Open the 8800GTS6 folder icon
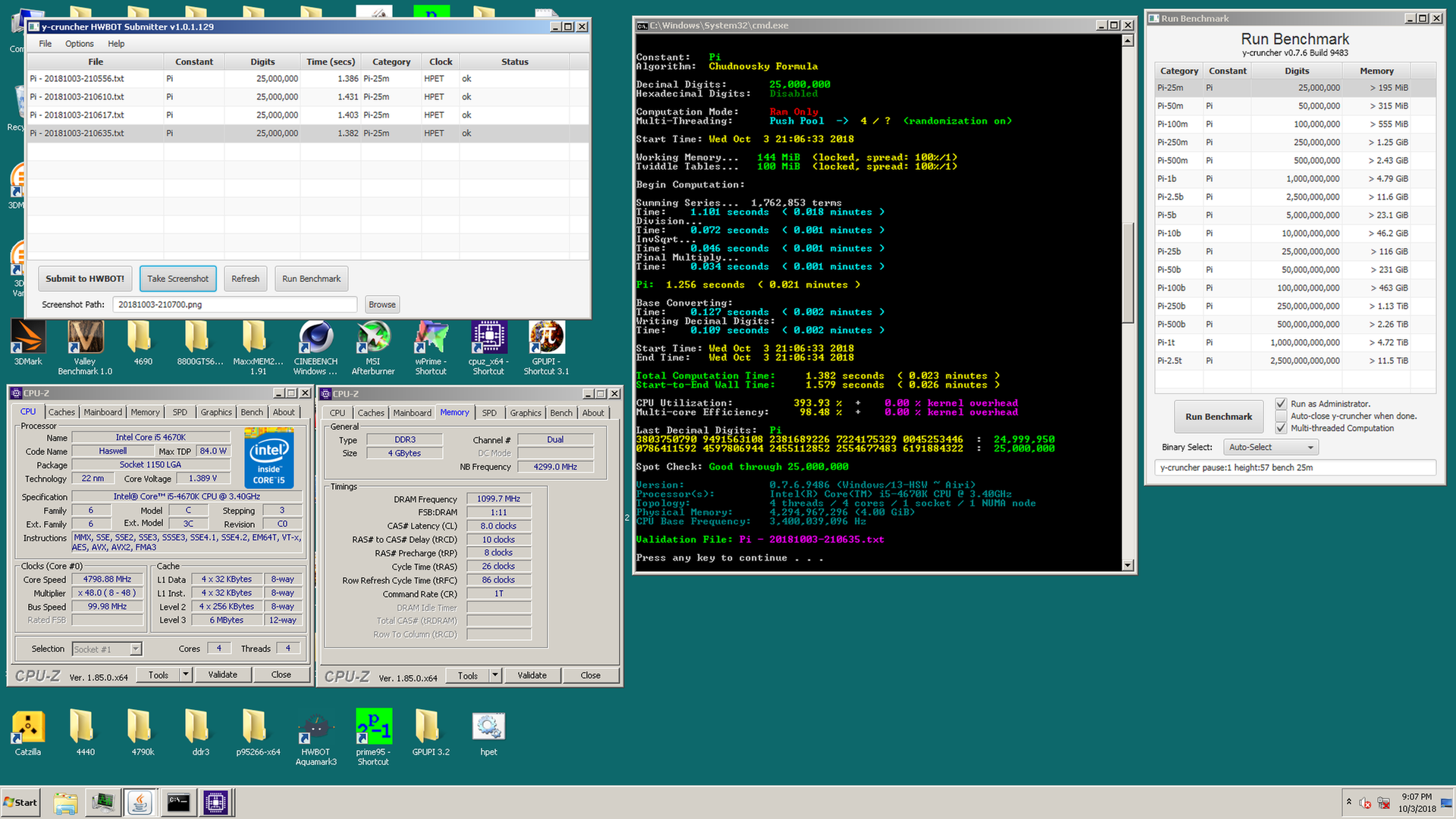 (200, 343)
